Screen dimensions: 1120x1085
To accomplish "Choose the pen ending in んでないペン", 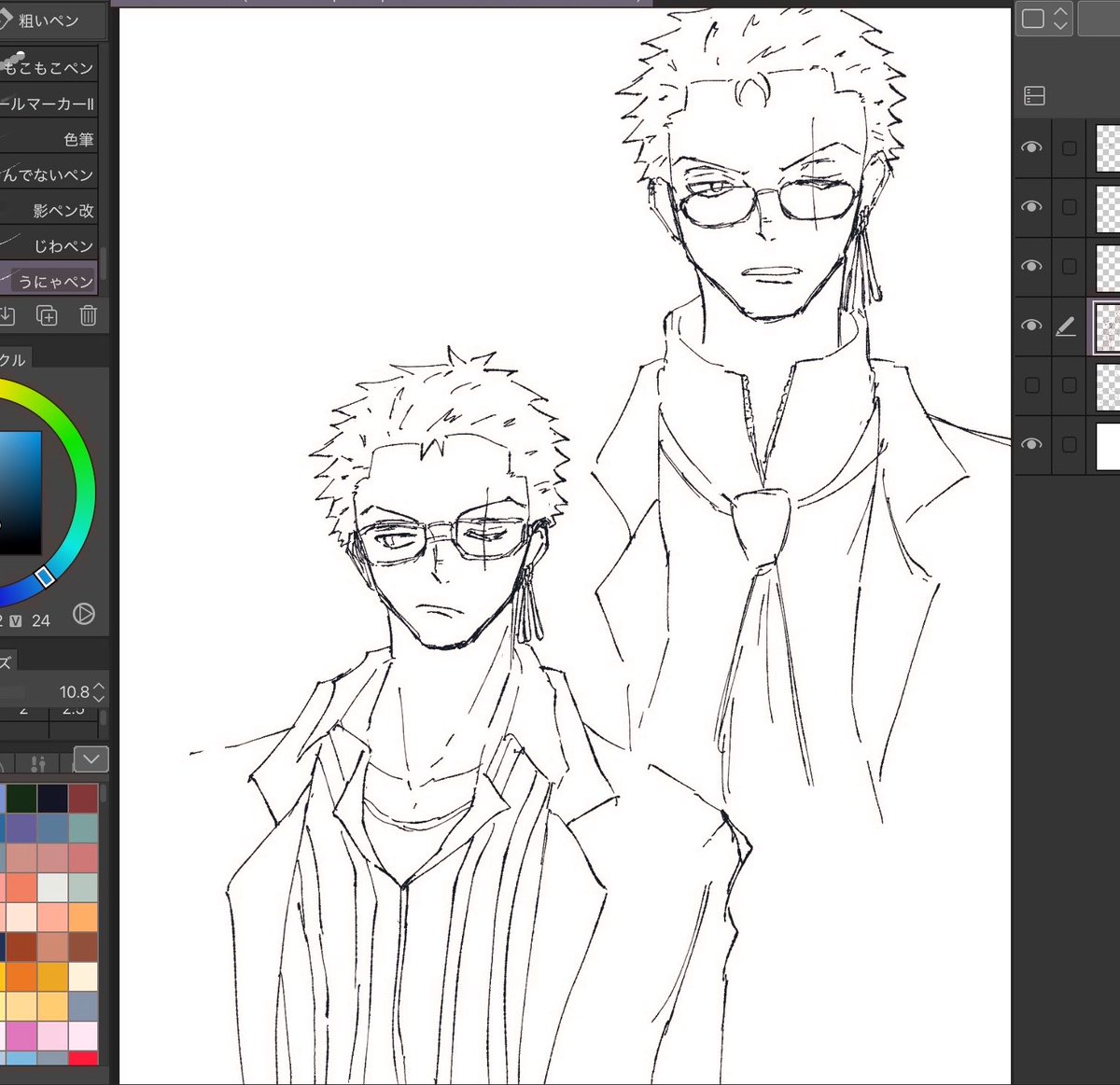I will click(49, 174).
